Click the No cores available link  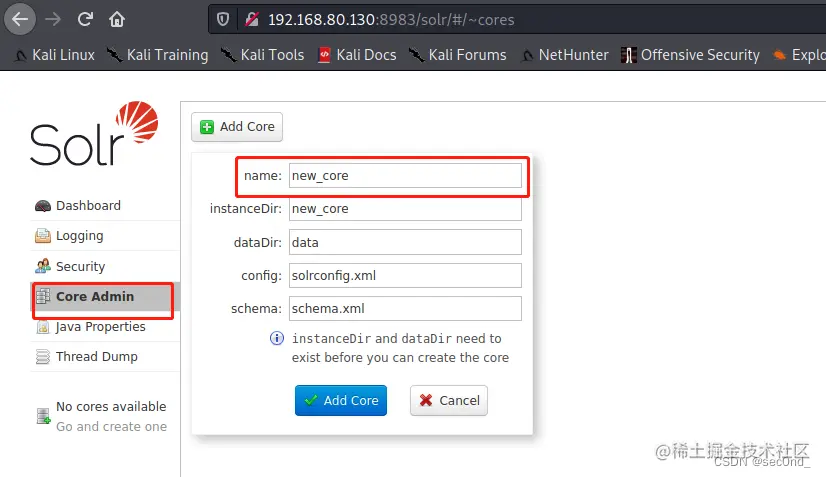pos(111,406)
